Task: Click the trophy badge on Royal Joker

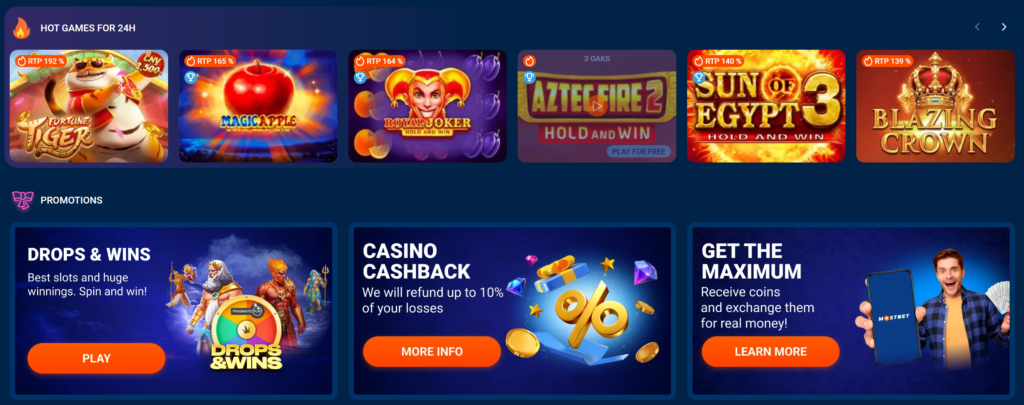Action: (360, 78)
